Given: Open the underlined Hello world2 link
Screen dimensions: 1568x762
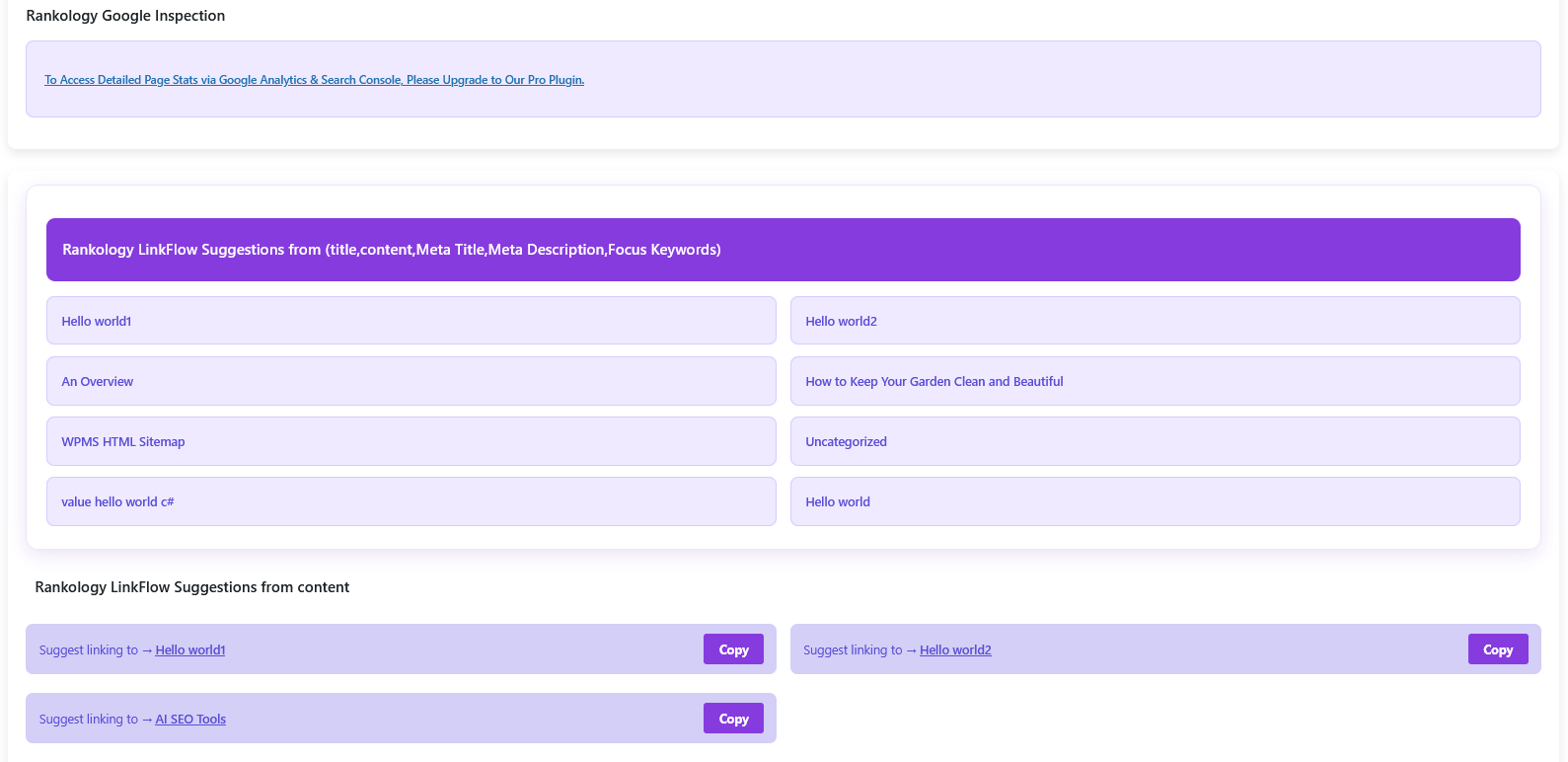Looking at the screenshot, I should pyautogui.click(x=955, y=650).
